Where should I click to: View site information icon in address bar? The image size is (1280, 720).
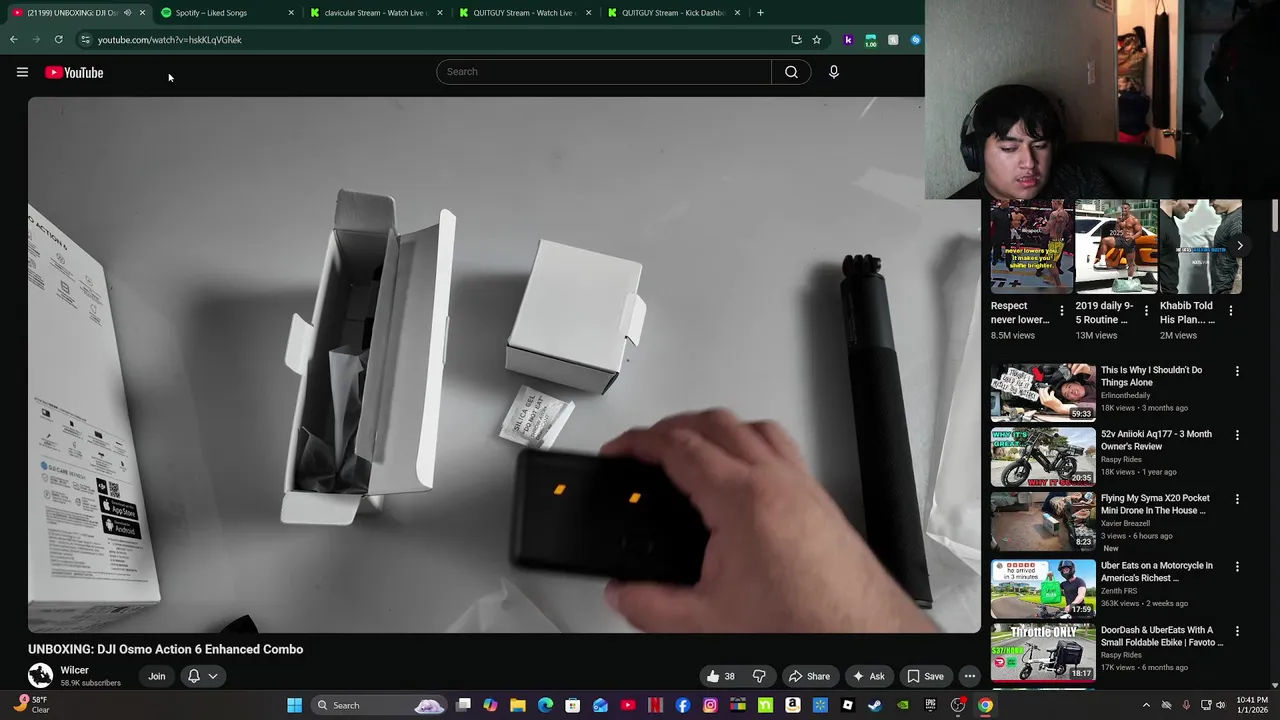coord(85,40)
